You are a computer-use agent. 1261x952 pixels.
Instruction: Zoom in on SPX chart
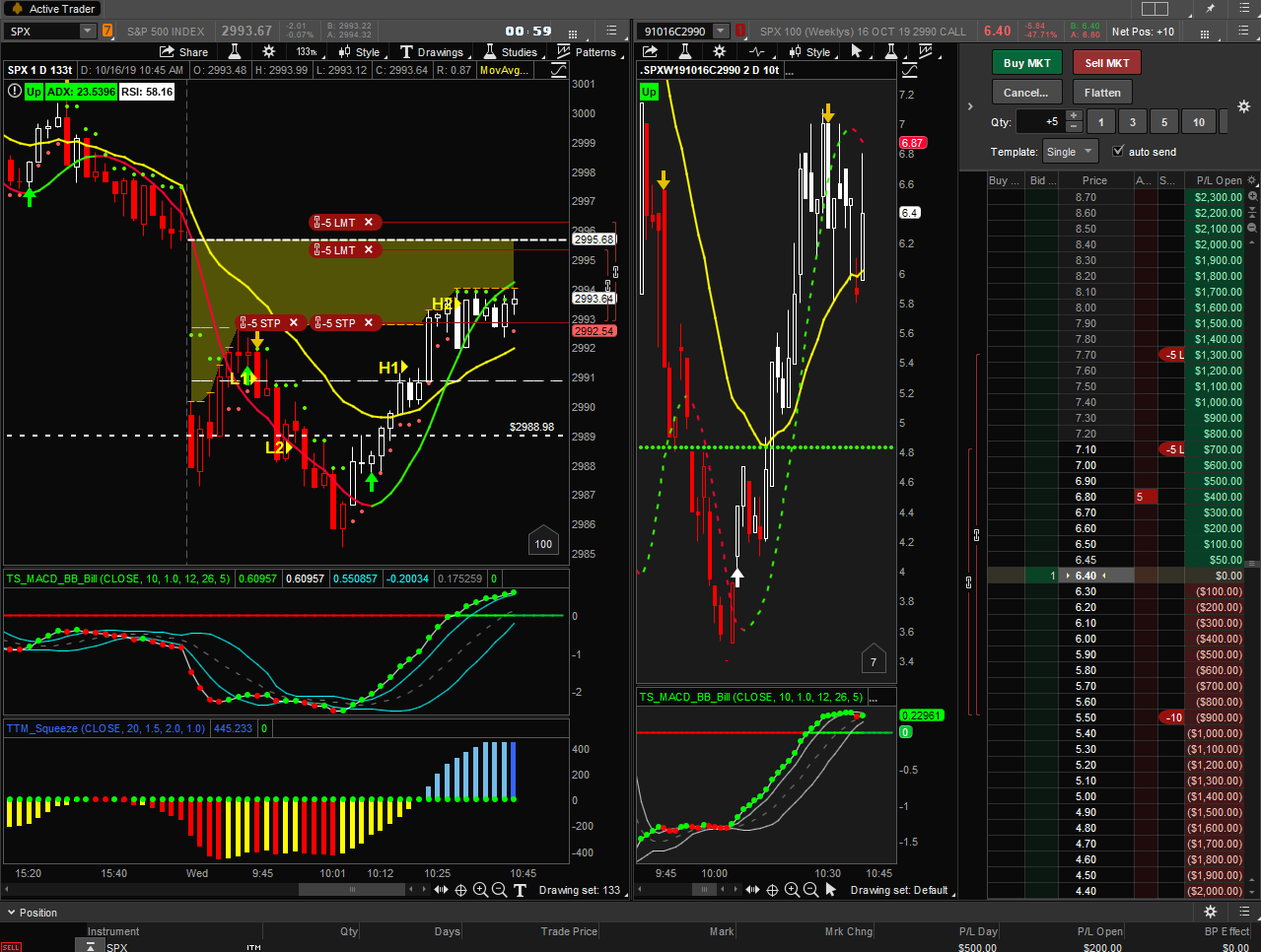(x=480, y=890)
